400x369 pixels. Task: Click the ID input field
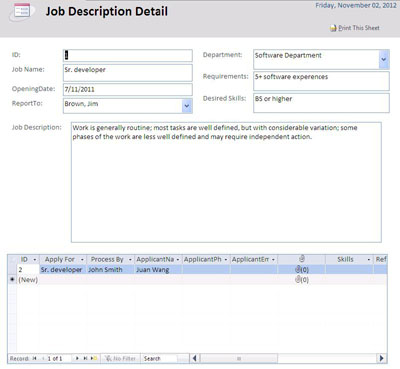128,55
